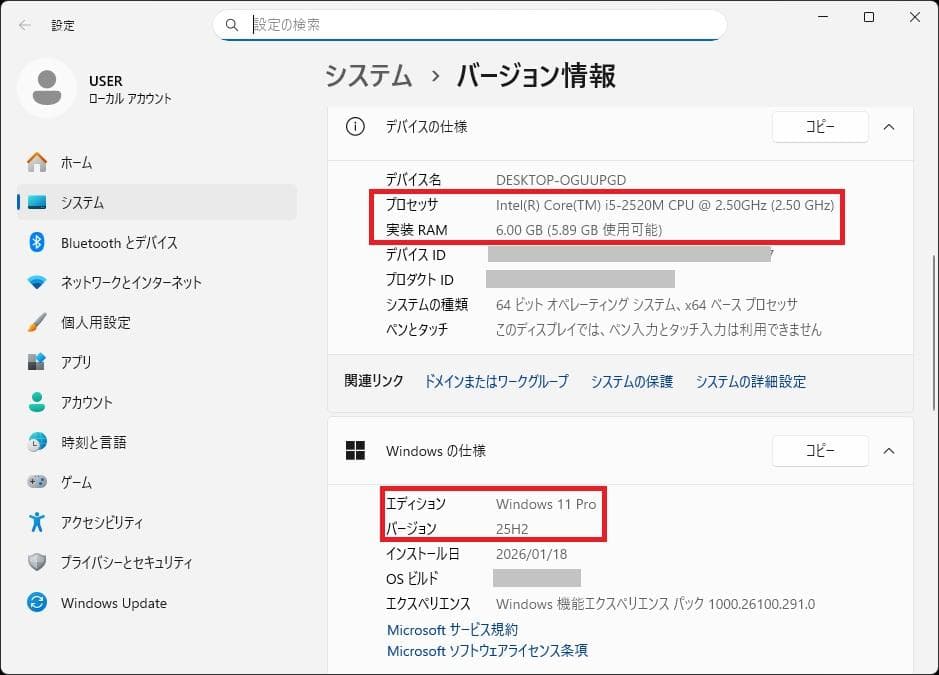Click the Bluetooth icon in sidebar
Screen dimensions: 939x675
pyautogui.click(x=37, y=243)
